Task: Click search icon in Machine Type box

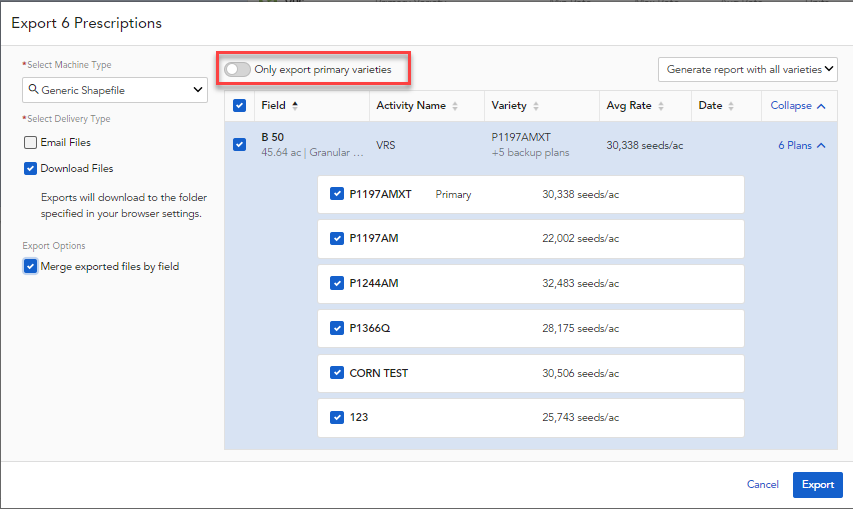Action: click(33, 91)
